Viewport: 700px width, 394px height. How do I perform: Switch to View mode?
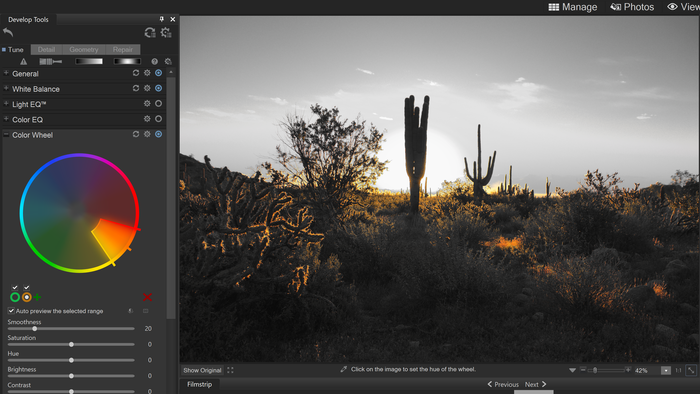(683, 7)
